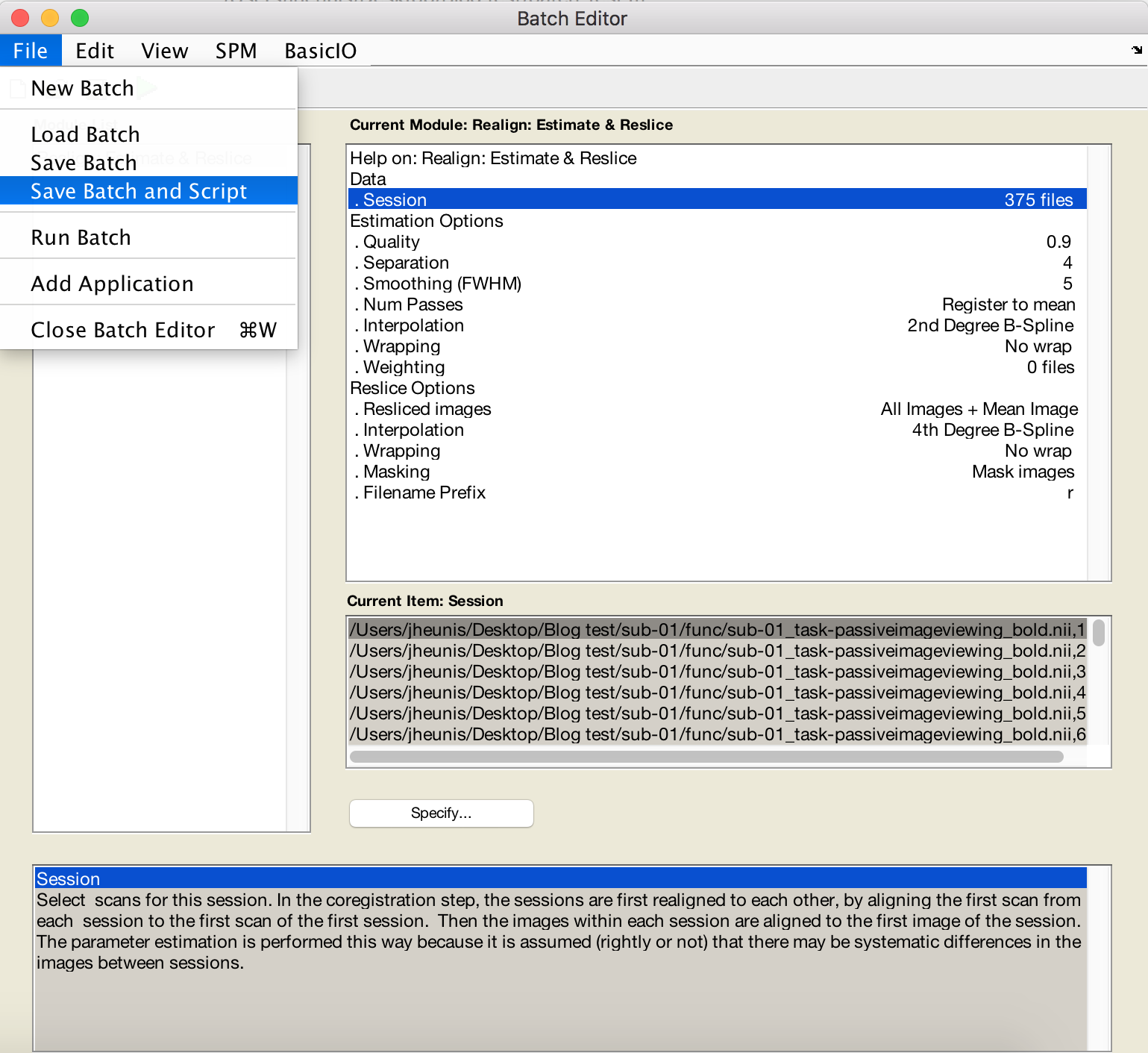Click file path ending bold.nii,6

tap(718, 734)
